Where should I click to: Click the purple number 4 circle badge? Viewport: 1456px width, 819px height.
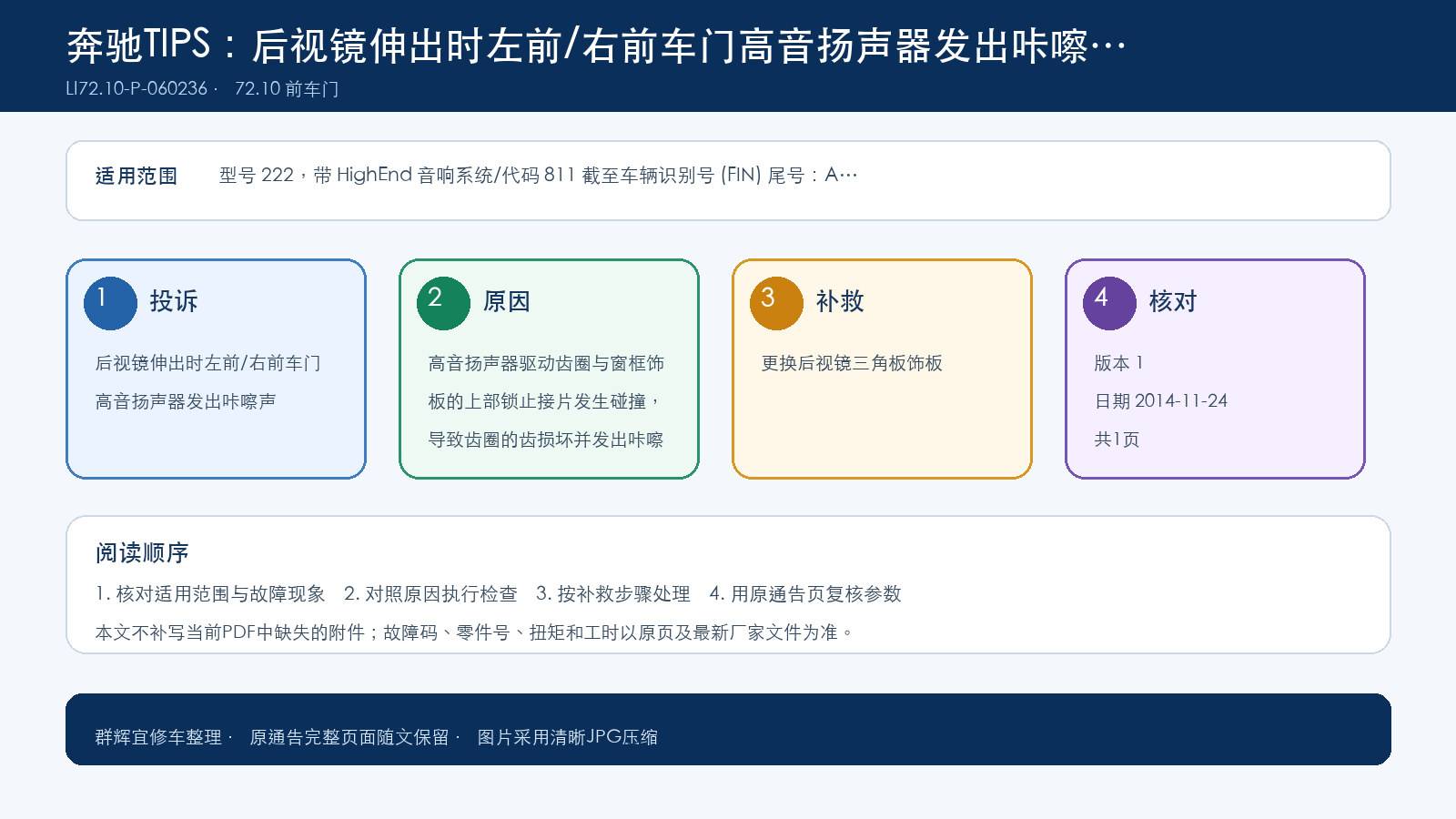[1109, 303]
